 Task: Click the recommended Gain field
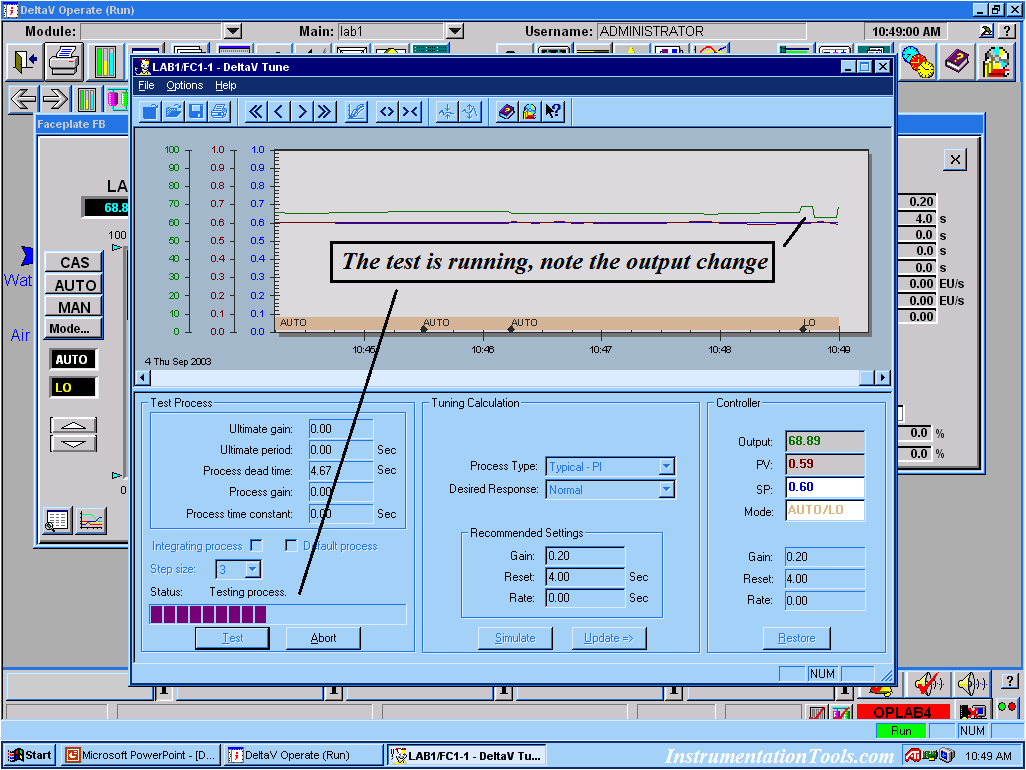584,556
